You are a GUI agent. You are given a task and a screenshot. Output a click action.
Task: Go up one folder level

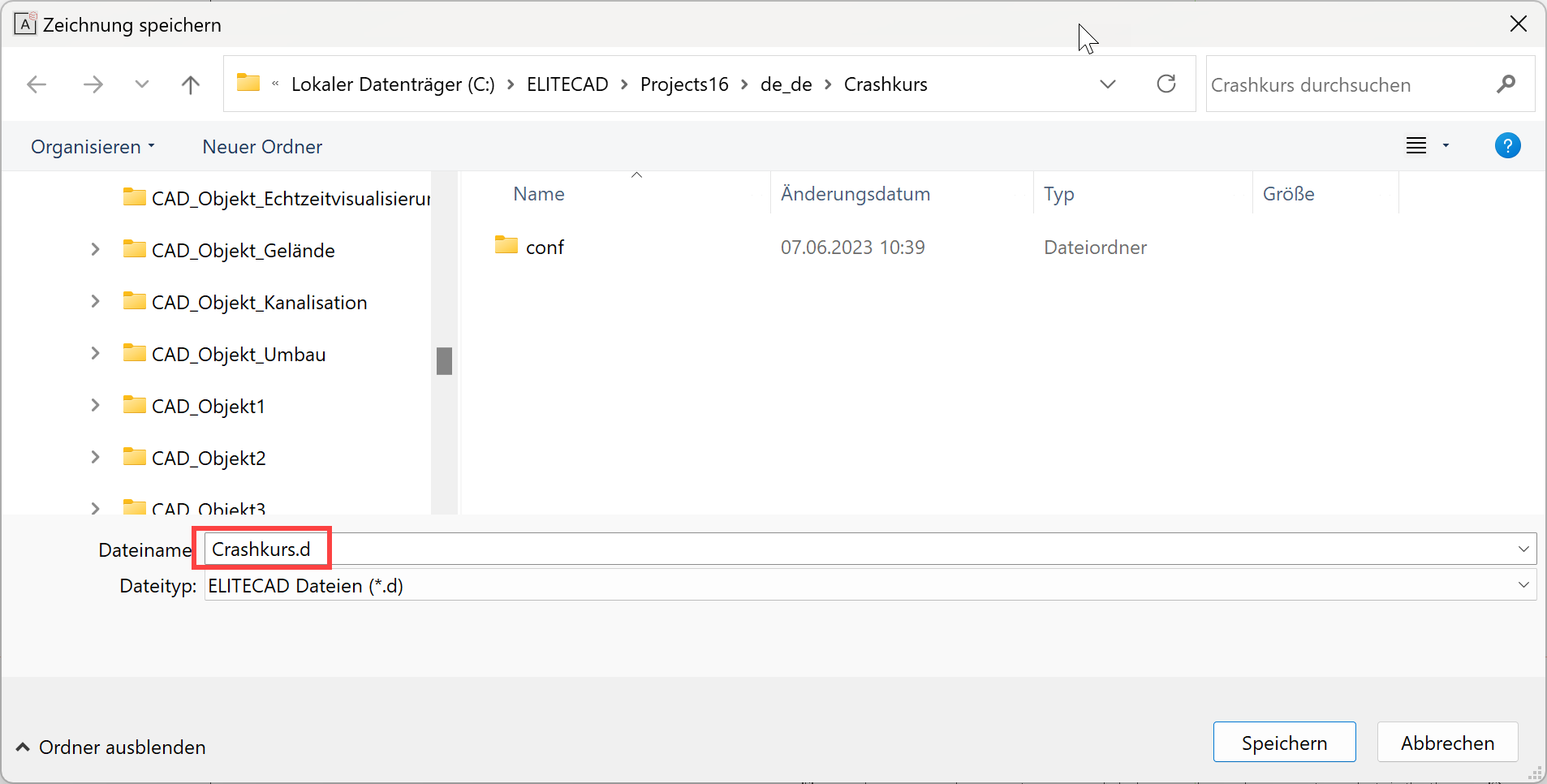pos(191,84)
